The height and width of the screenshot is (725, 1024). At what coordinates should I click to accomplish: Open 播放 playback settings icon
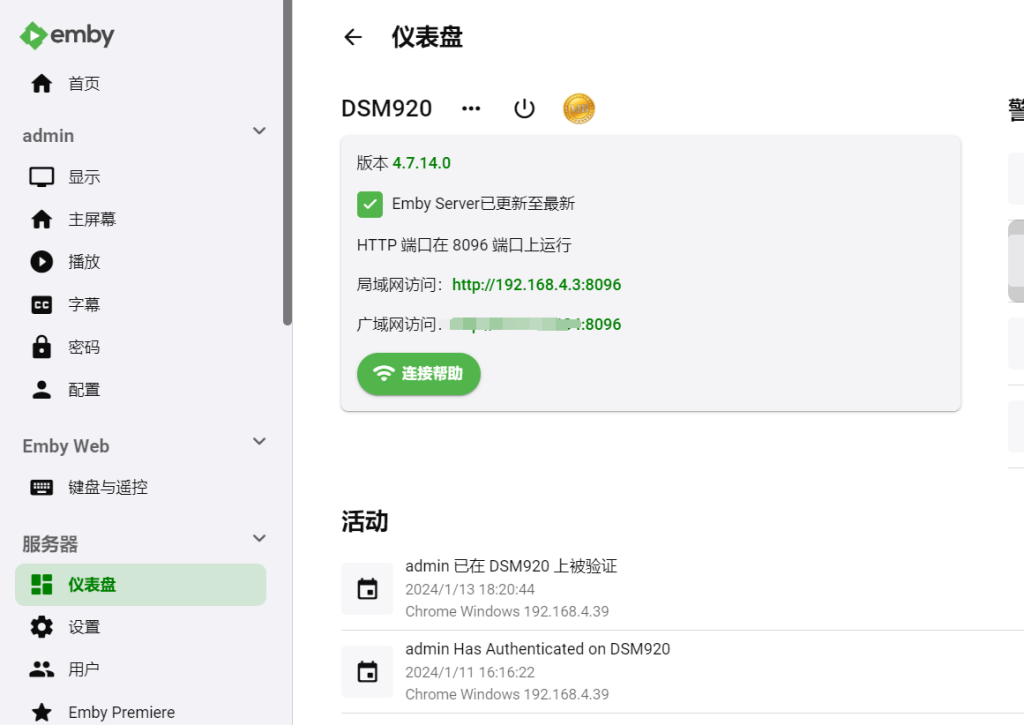[42, 262]
